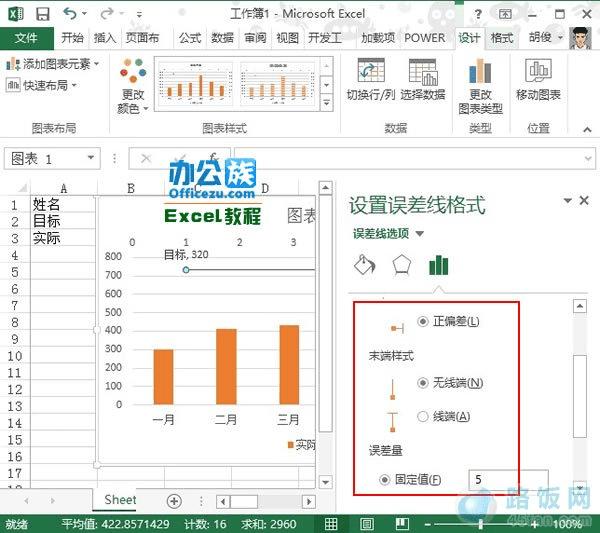Switch to 开始 Home tab
This screenshot has height=533, width=600.
72,38
